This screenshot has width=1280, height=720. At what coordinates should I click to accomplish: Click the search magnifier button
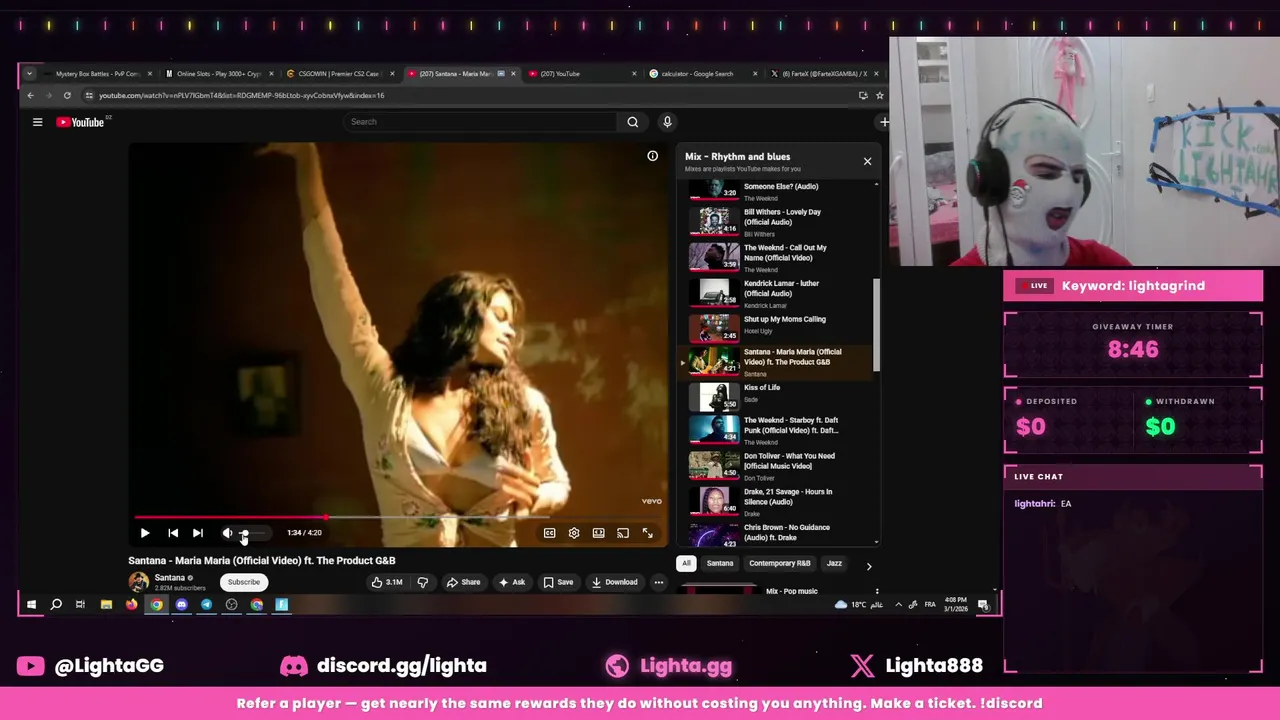633,122
